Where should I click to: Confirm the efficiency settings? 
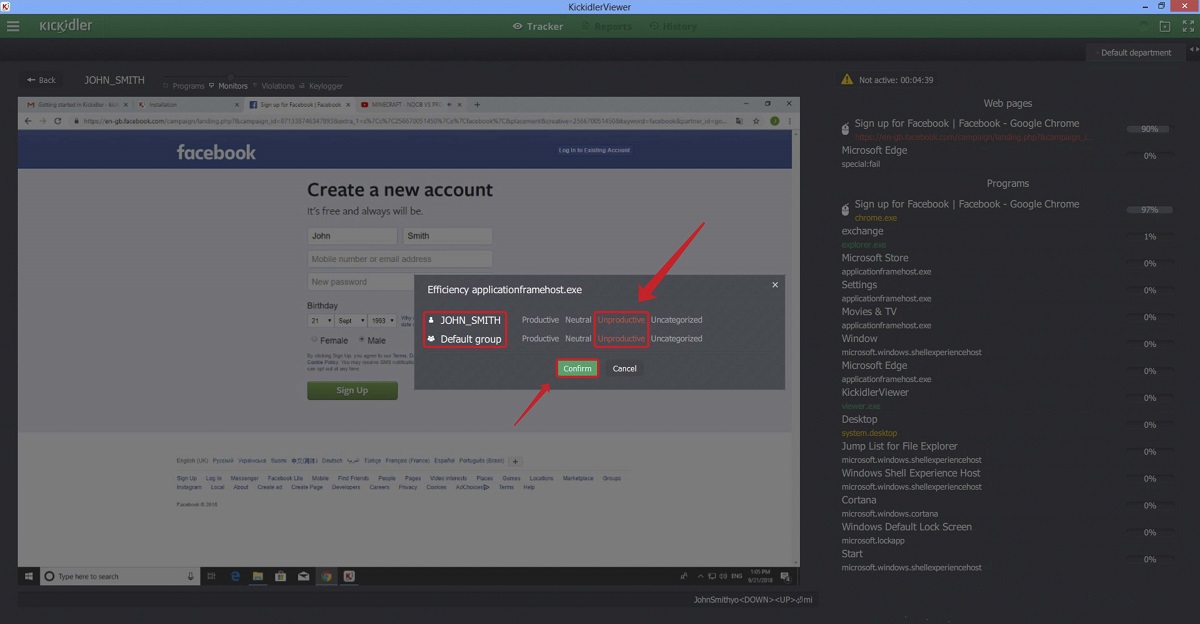[x=577, y=369]
